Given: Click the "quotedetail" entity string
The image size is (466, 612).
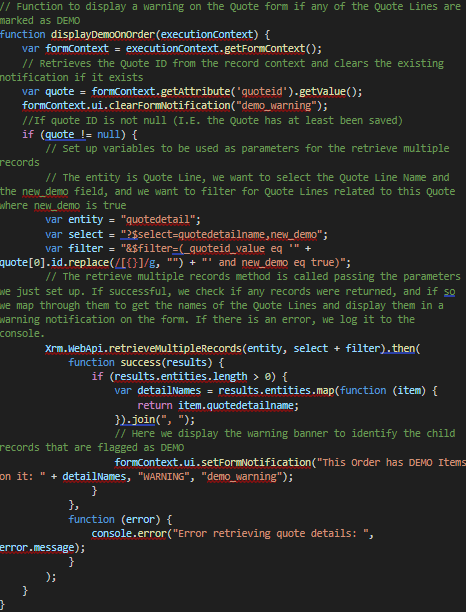Looking at the screenshot, I should coord(158,219).
